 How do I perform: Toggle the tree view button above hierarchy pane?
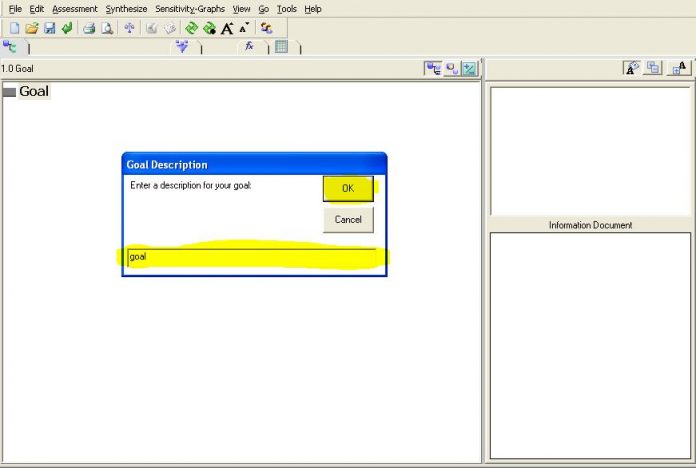[433, 68]
